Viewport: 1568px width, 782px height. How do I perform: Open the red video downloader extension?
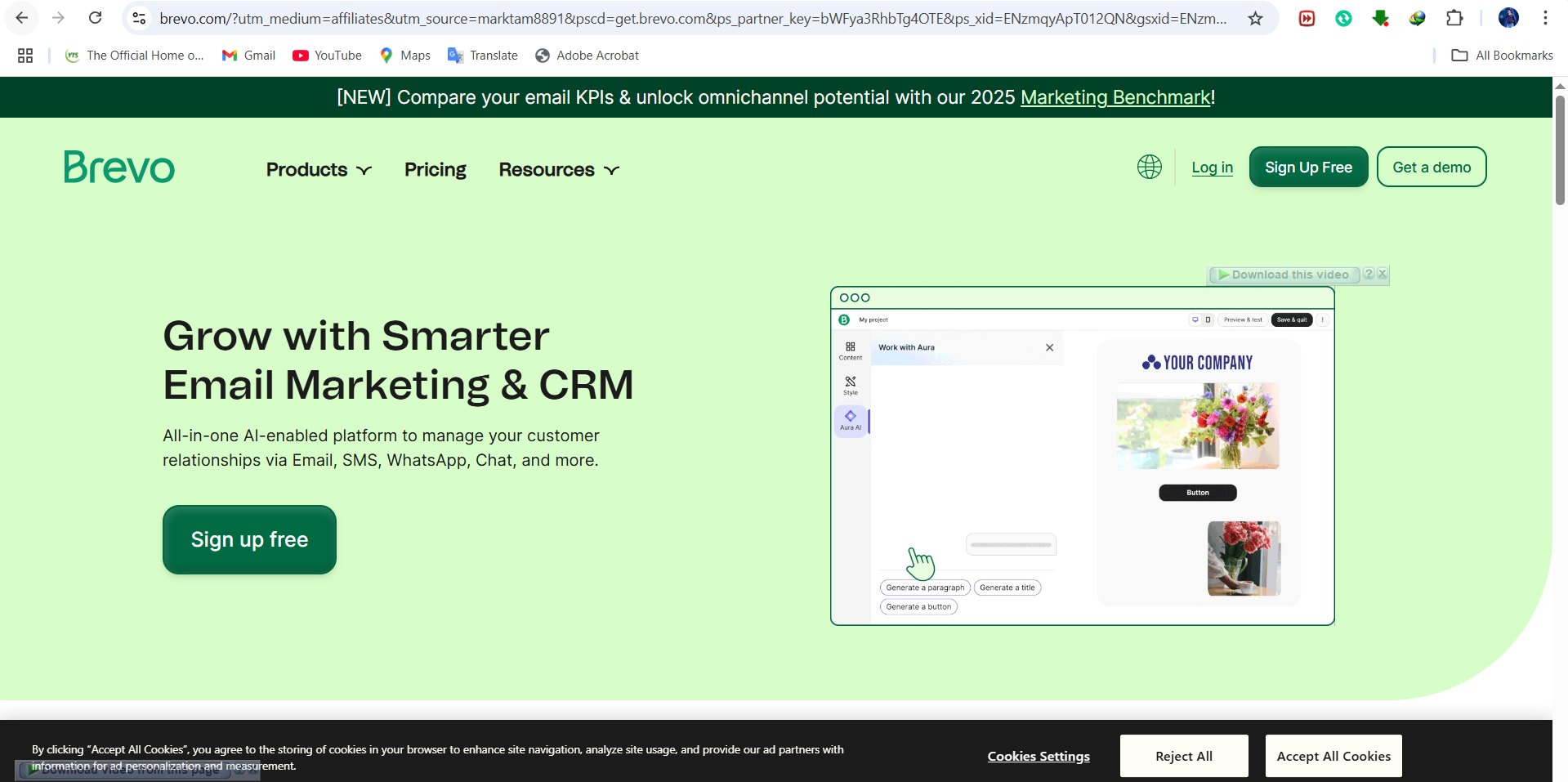click(1307, 18)
